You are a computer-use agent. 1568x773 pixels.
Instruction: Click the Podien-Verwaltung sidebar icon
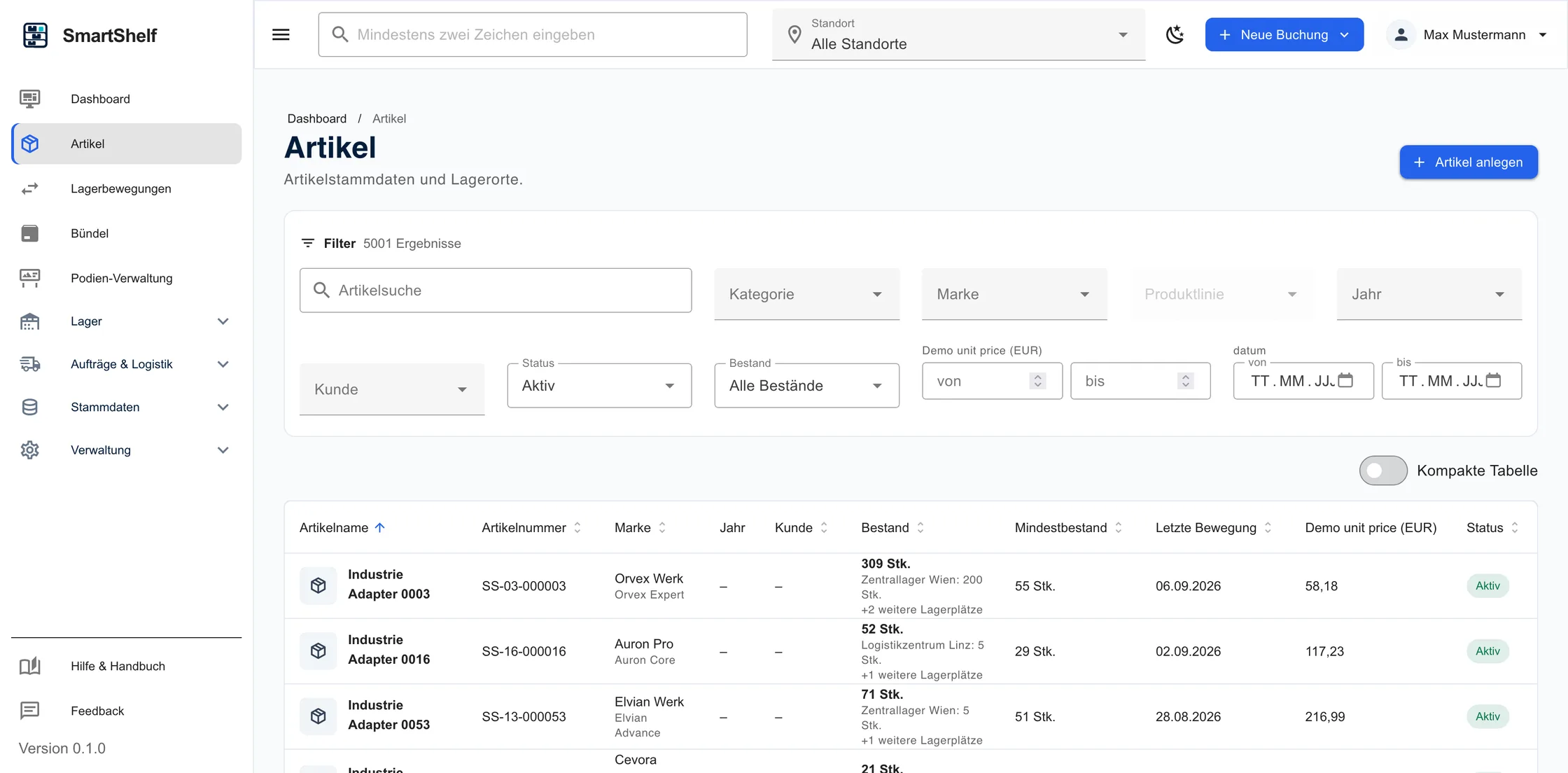30,278
